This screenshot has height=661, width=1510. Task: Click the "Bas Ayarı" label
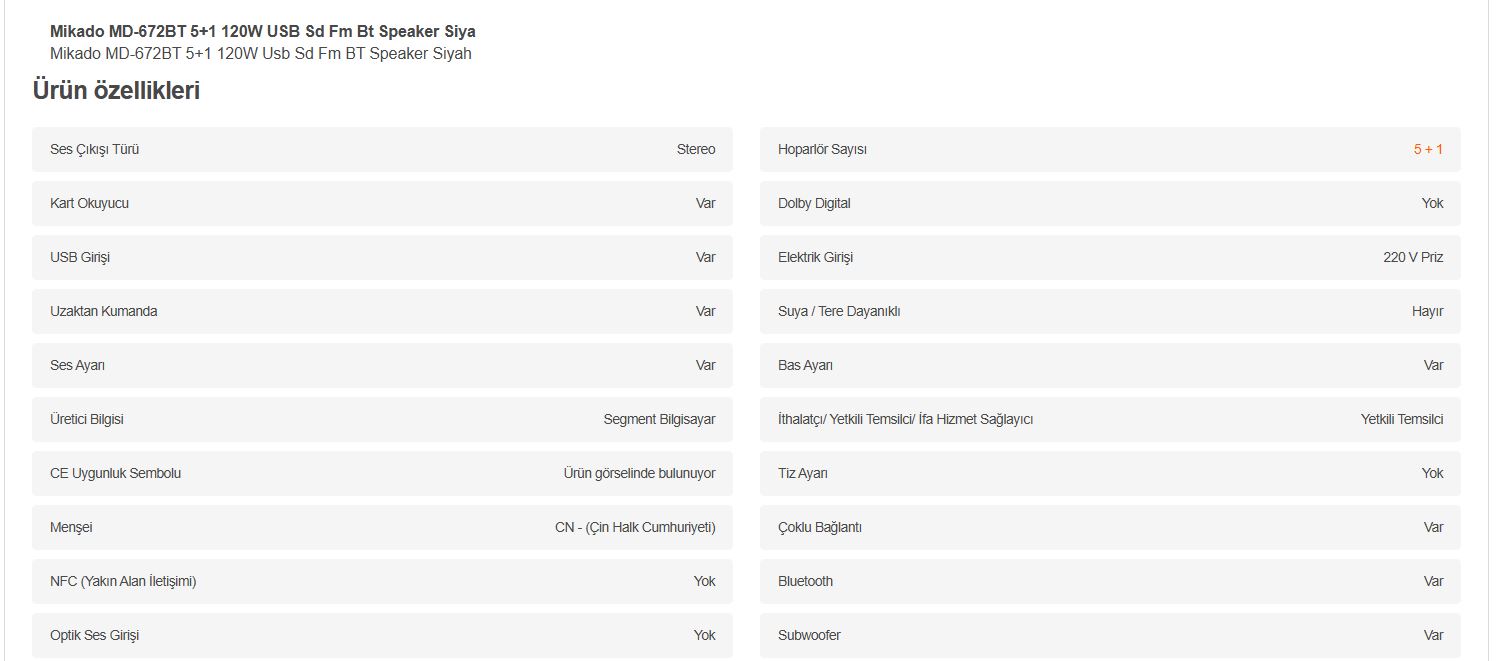[805, 365]
